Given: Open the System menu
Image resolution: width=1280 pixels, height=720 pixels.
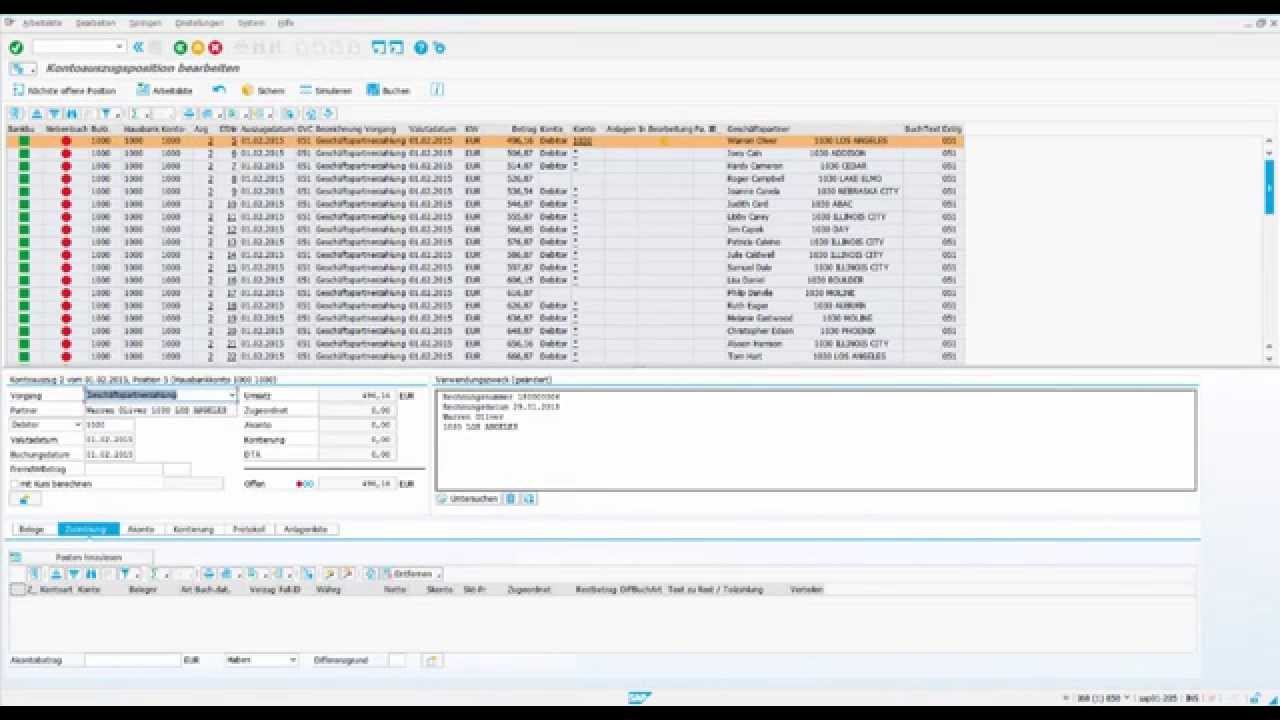Looking at the screenshot, I should (251, 22).
